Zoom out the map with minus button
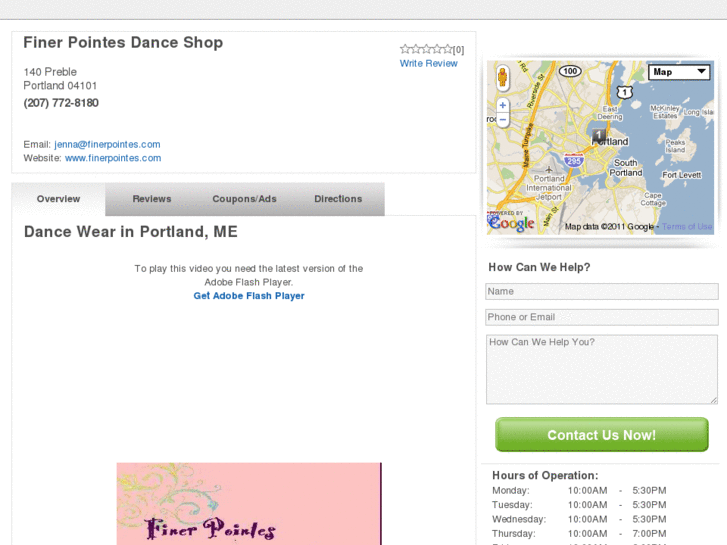 click(503, 119)
